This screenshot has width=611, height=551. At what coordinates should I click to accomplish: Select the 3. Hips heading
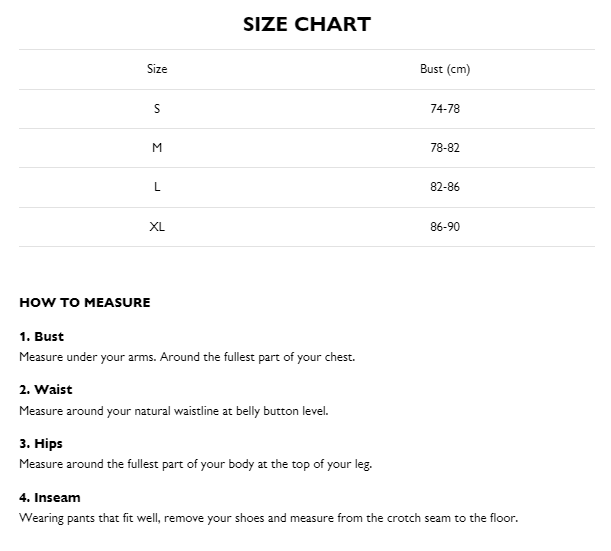point(41,444)
